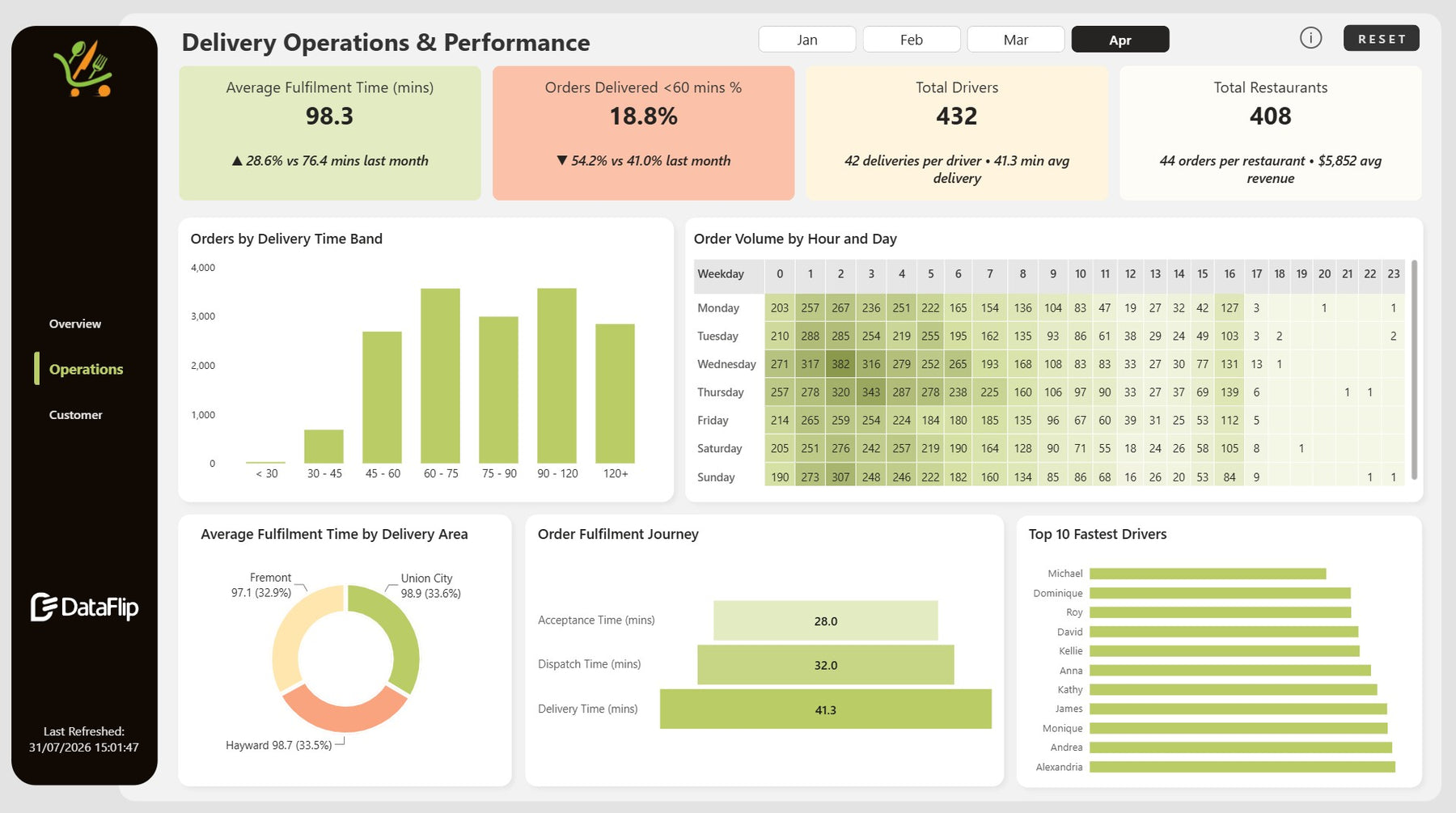Click Wednesday hour 2 cell showing 382

pyautogui.click(x=841, y=364)
